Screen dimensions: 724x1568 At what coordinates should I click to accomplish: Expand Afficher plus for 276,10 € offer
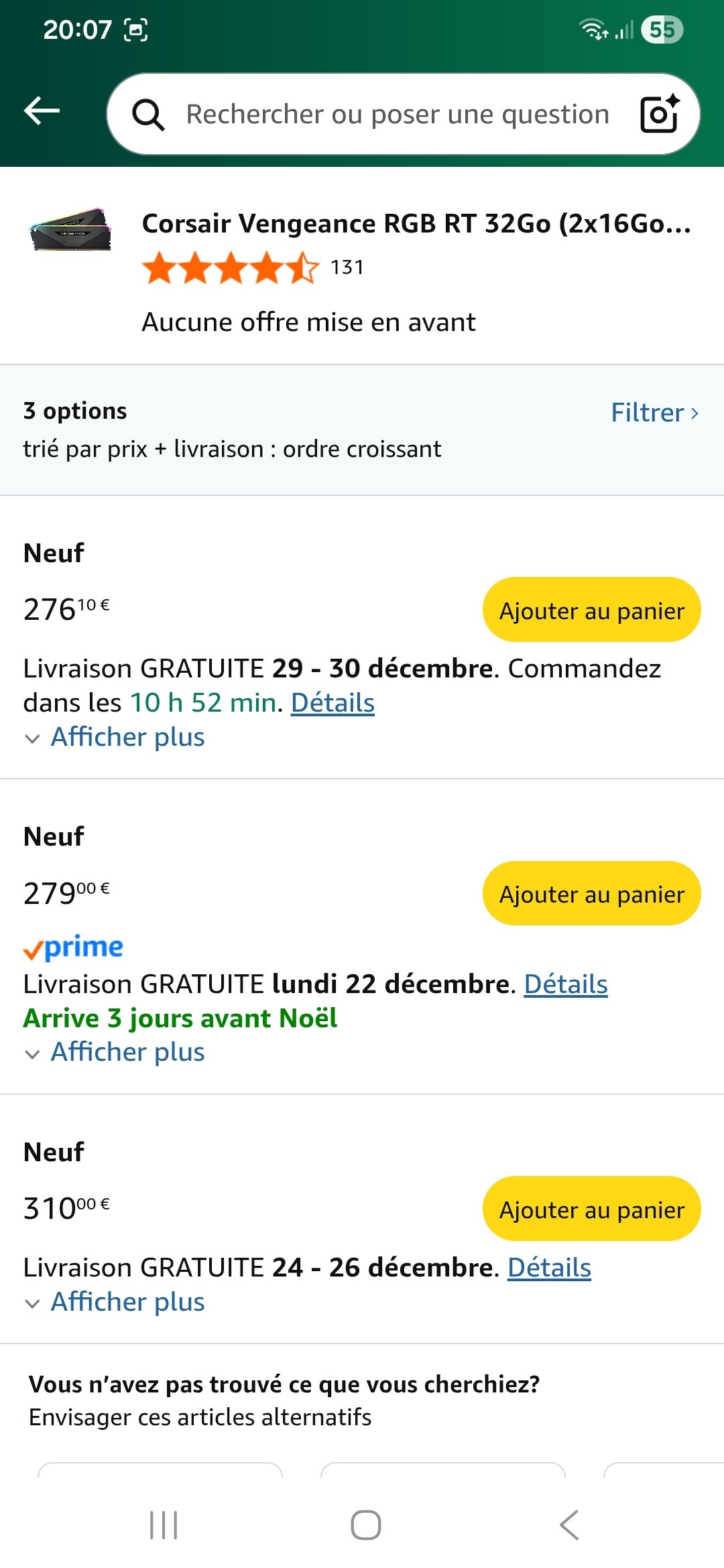pyautogui.click(x=126, y=737)
